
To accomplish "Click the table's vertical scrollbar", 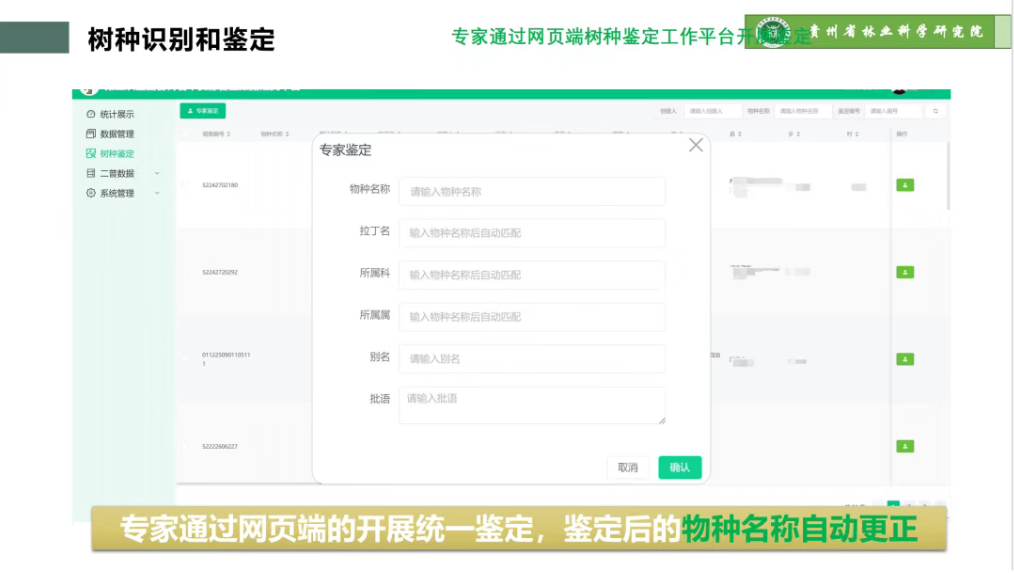I will coord(947,180).
